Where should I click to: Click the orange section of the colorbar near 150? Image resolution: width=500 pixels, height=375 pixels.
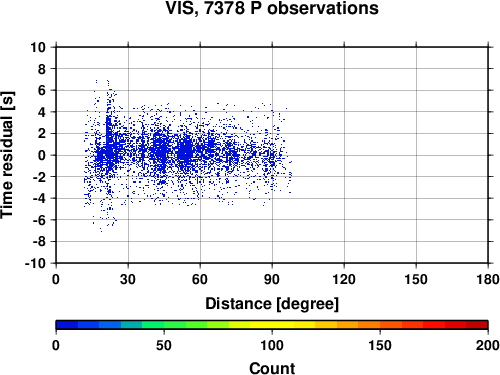[380, 325]
